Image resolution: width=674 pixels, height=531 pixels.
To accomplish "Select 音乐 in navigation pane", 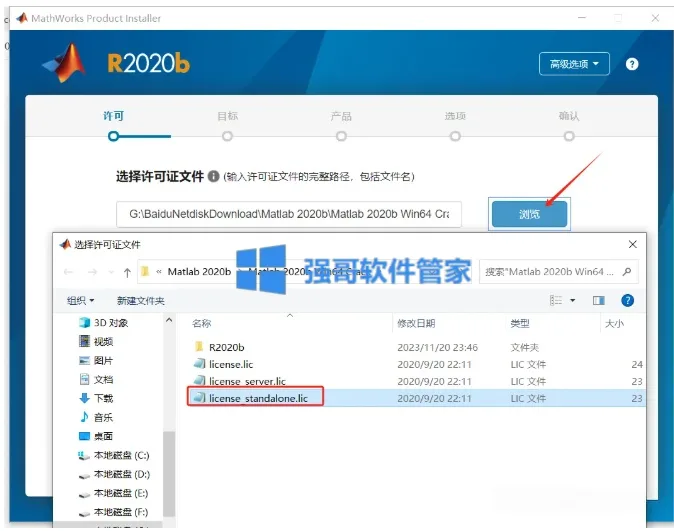I will (96, 417).
